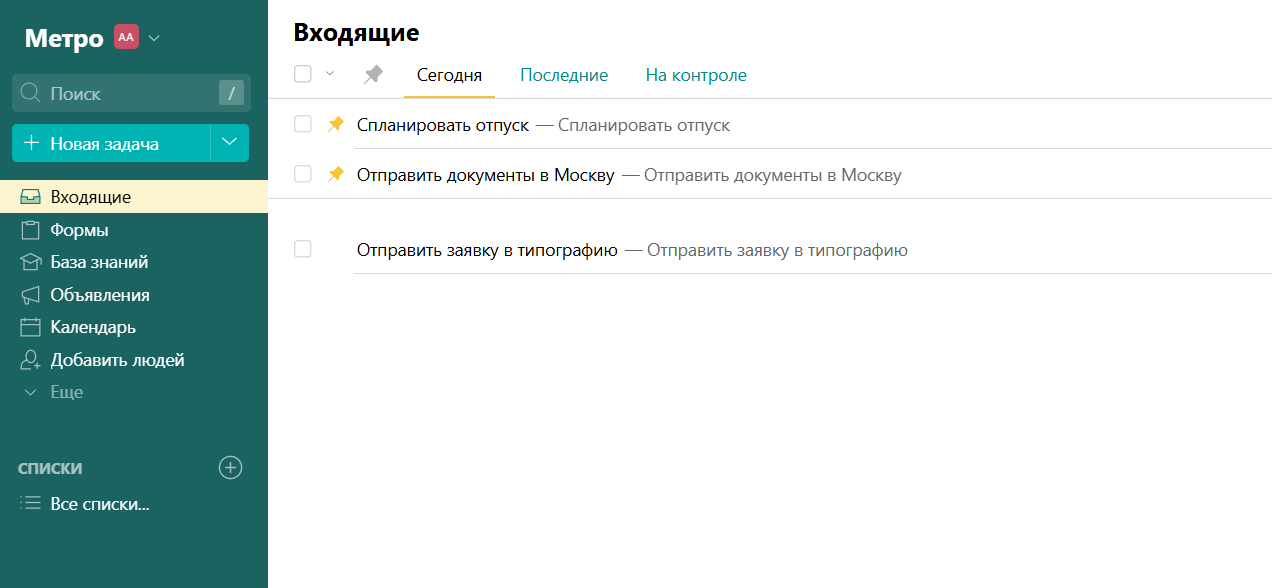Select the checkbox for Отправить заявку в типографию
Screen dimensions: 1272x588
click(x=302, y=248)
